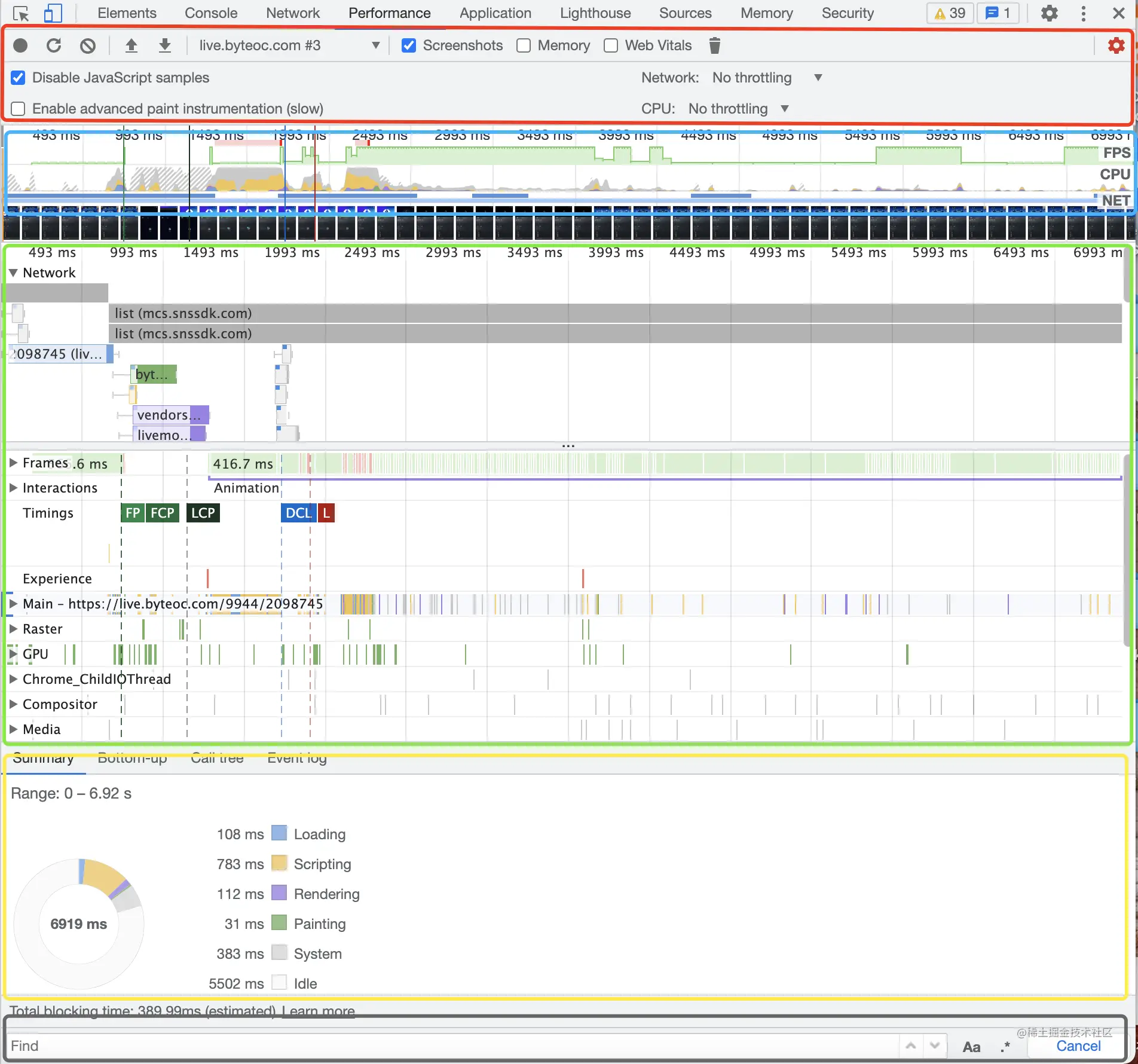Uncheck the Screenshots checkbox

(409, 45)
